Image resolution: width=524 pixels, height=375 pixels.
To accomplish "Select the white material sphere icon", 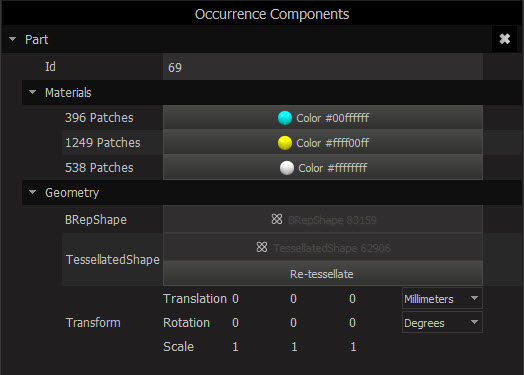I will [287, 168].
